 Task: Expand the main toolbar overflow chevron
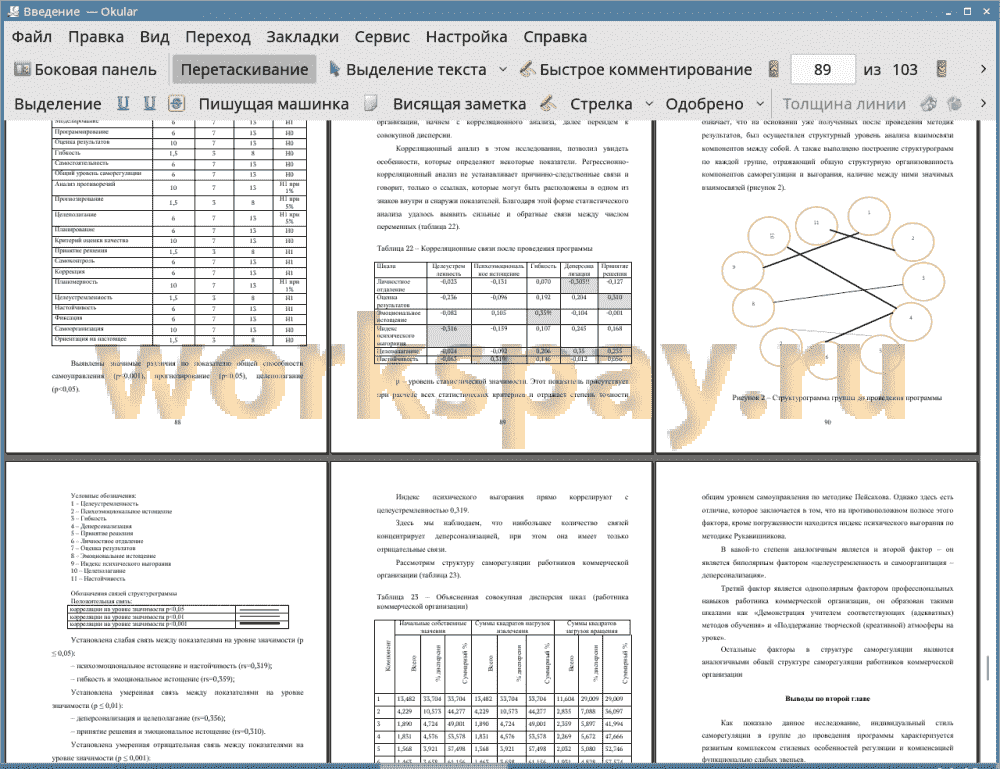click(983, 69)
